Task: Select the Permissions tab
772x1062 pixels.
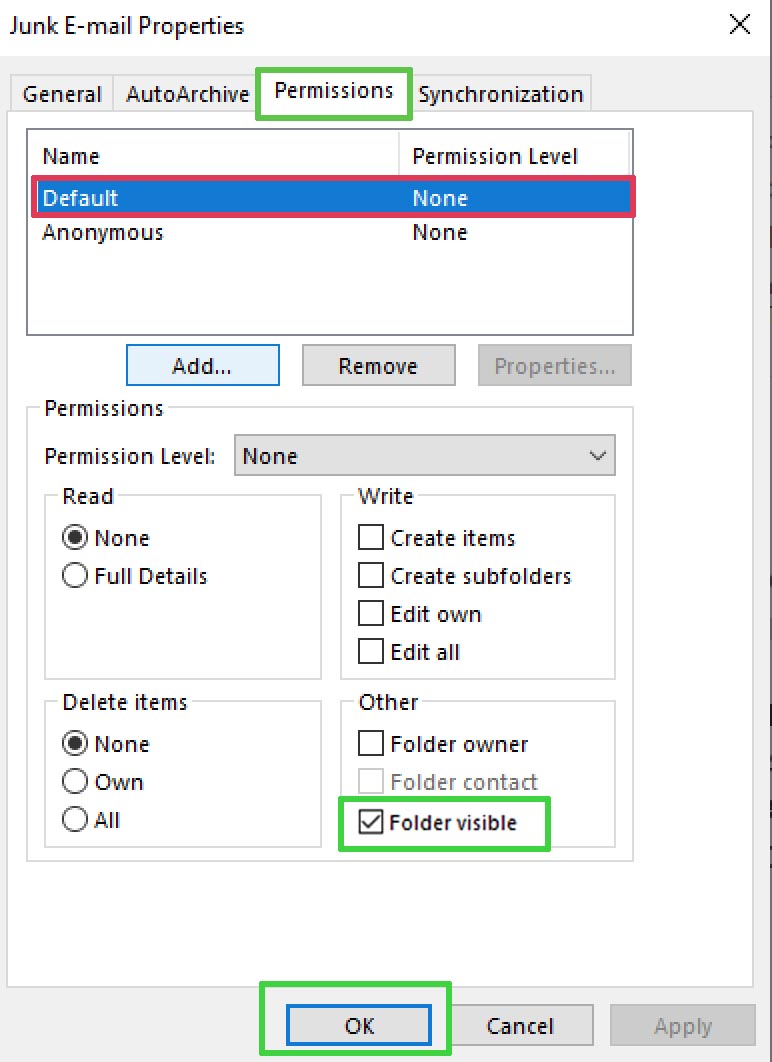Action: (334, 91)
